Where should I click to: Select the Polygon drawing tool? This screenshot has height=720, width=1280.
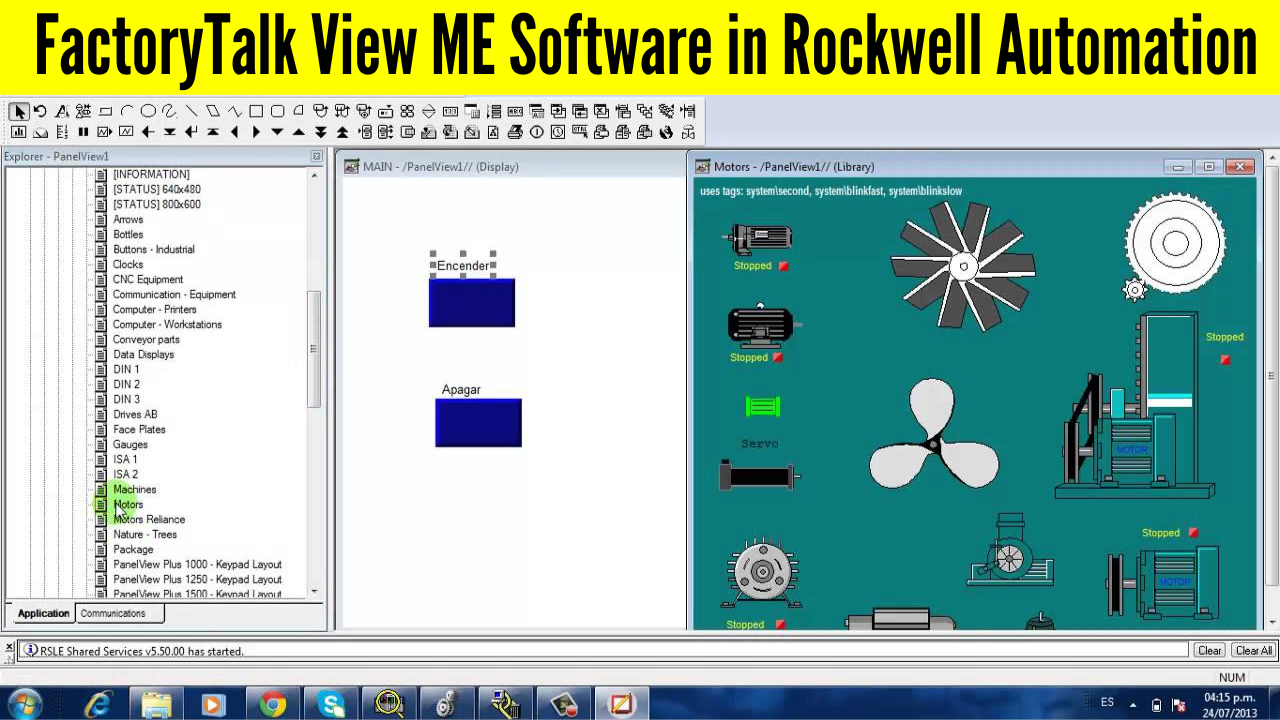coord(213,111)
